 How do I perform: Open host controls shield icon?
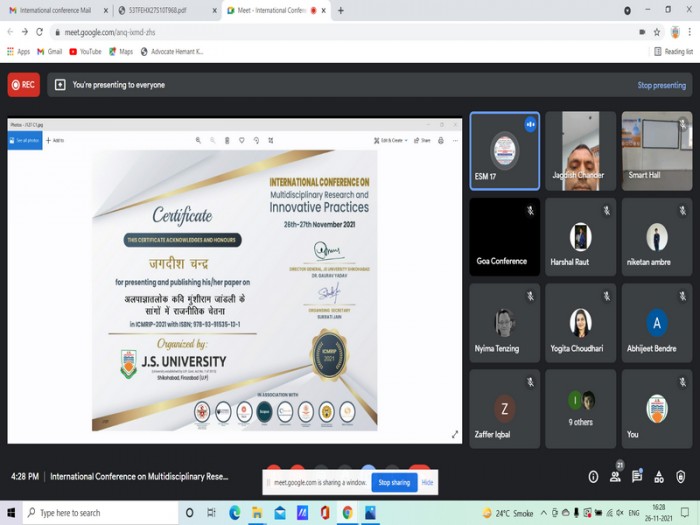point(680,477)
